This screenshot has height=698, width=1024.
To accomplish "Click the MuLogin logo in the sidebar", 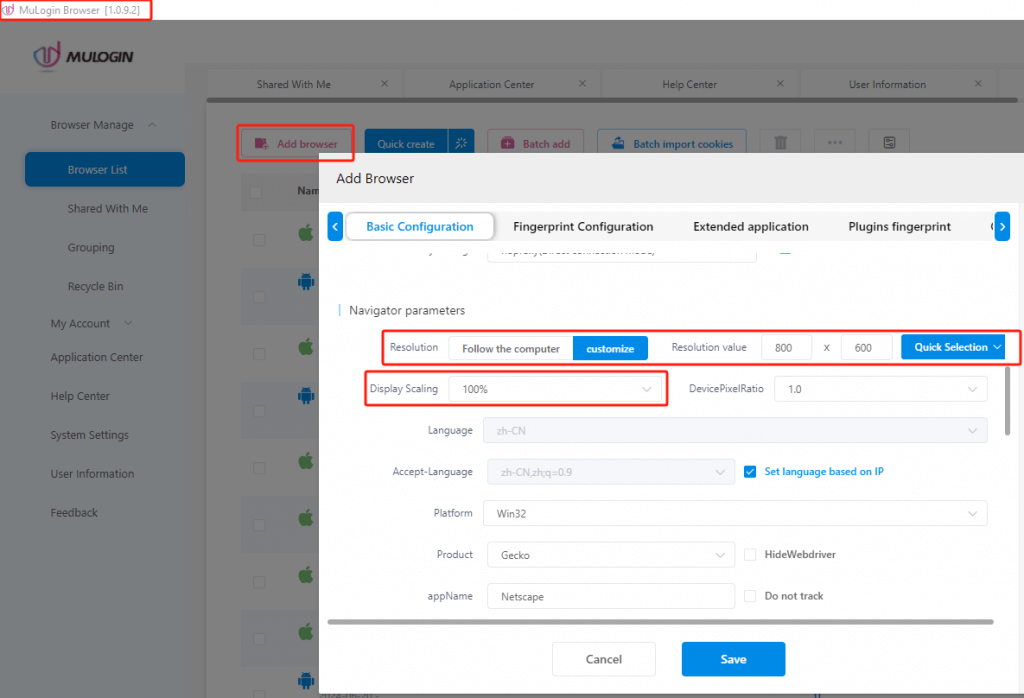I will click(x=83, y=56).
